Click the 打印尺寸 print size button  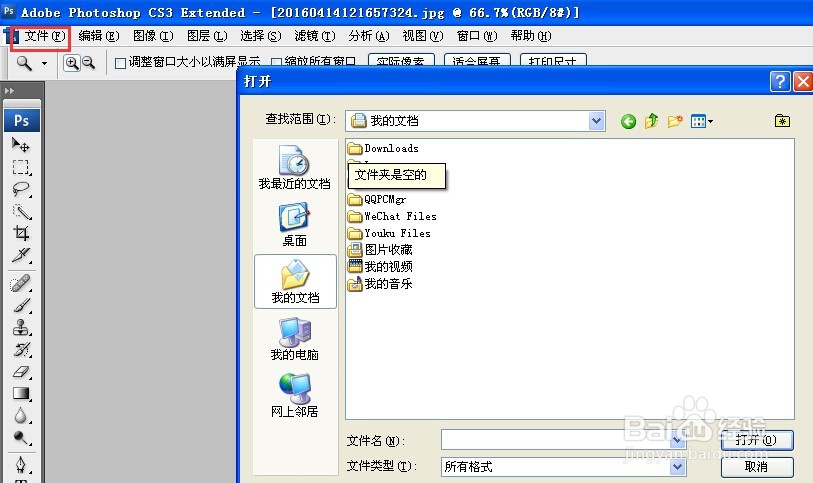point(553,61)
